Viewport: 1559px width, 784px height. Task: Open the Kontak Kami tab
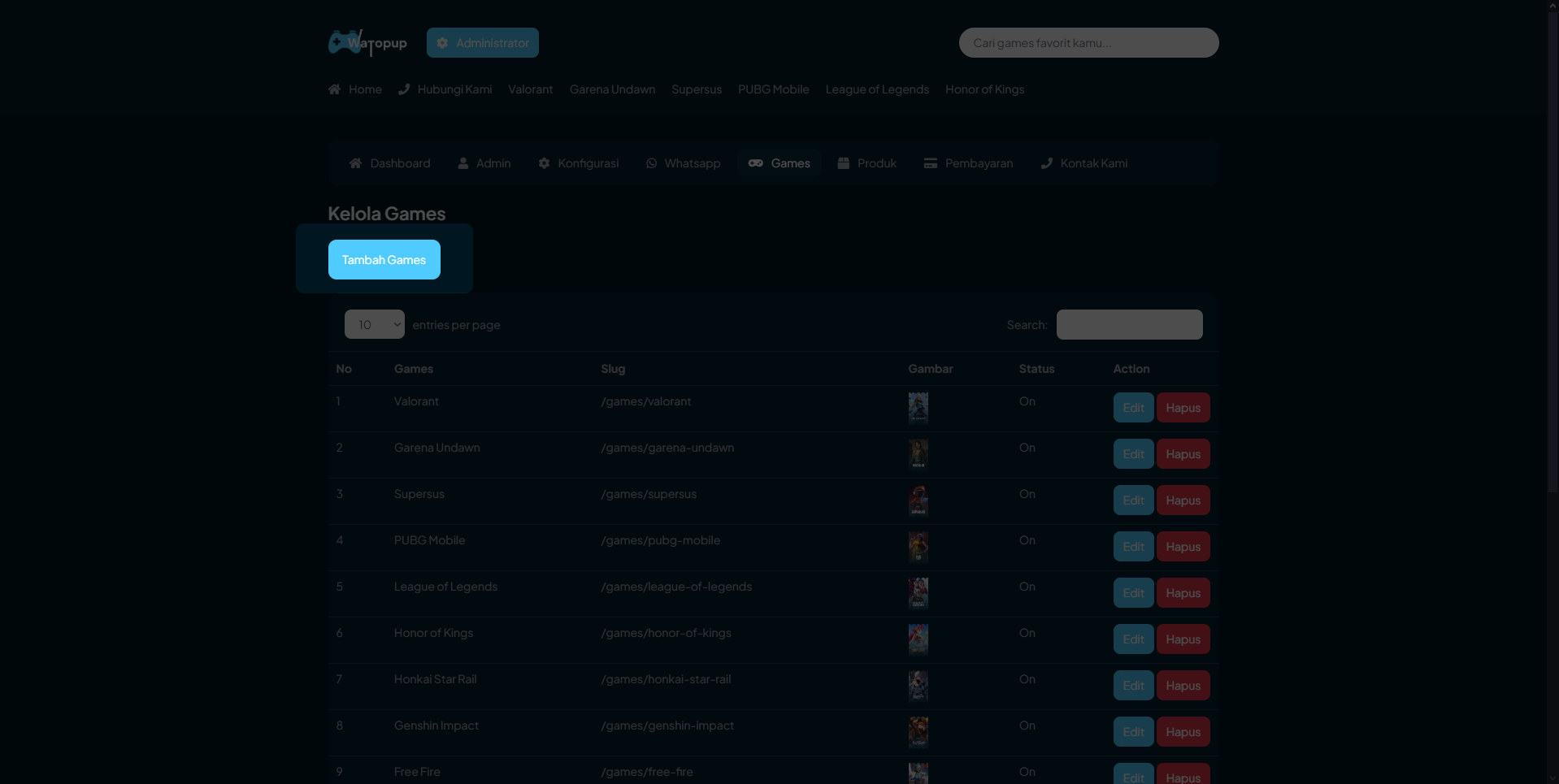[x=1084, y=163]
